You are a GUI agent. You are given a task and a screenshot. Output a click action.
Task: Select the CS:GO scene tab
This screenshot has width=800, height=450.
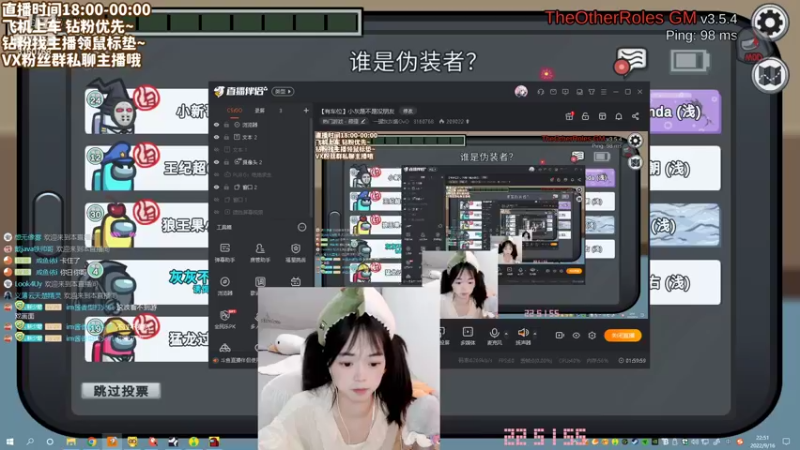click(234, 110)
